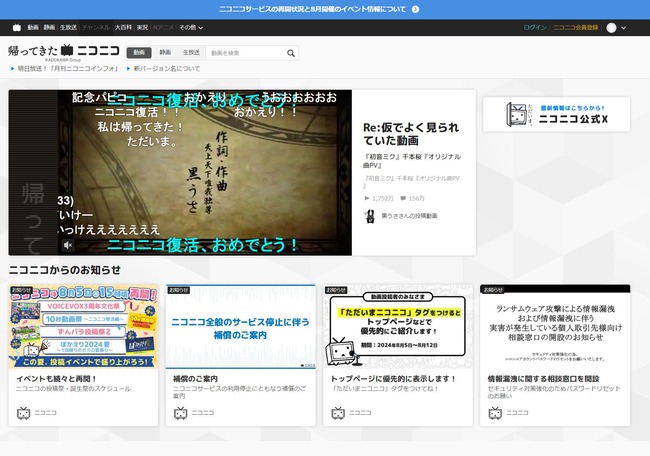The height and width of the screenshot is (456, 650).
Task: Click the Niconico icon under トップページに優先的に表示します！
Action: coord(338,413)
